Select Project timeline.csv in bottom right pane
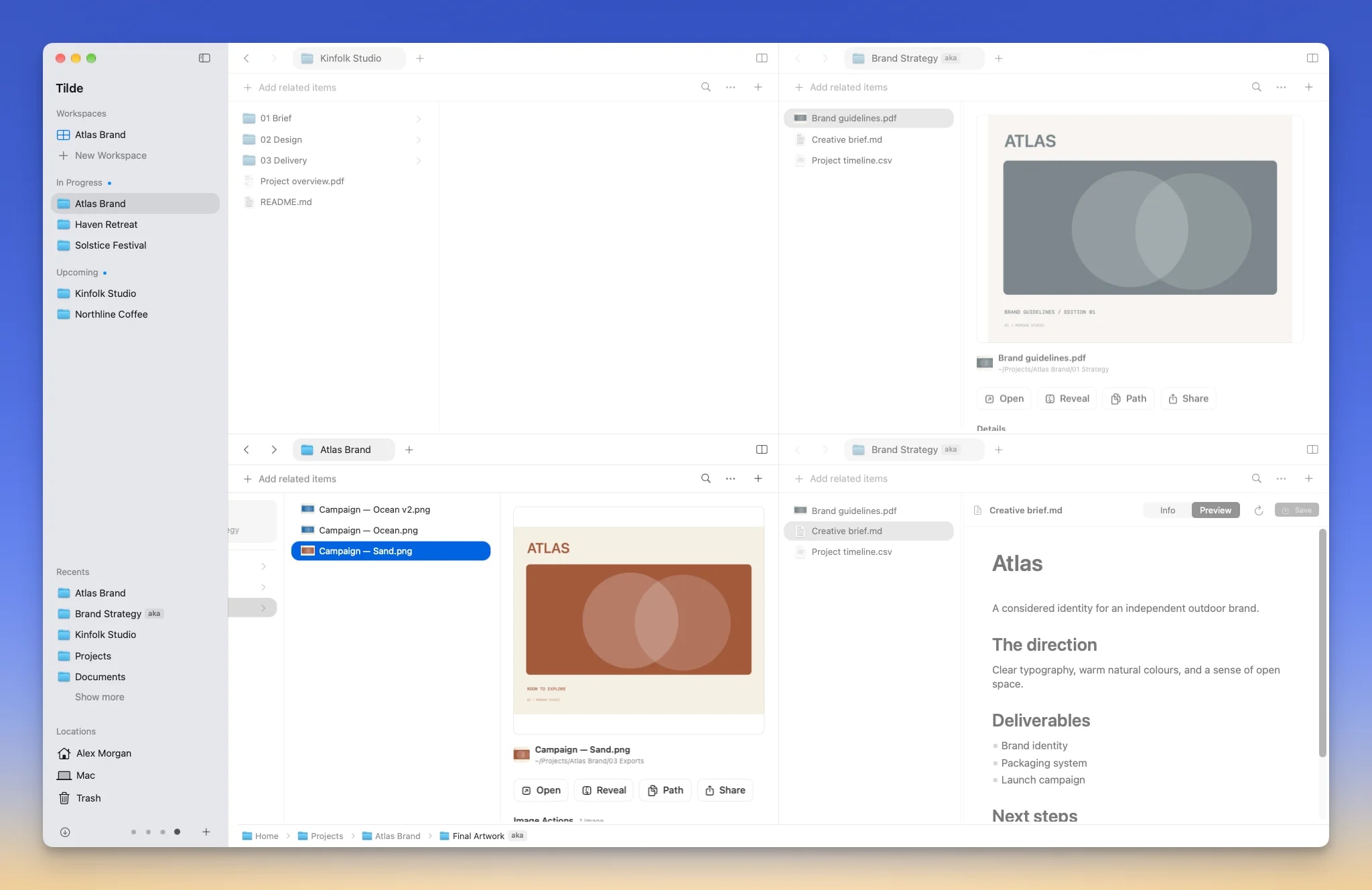This screenshot has width=1372, height=890. pos(868,552)
